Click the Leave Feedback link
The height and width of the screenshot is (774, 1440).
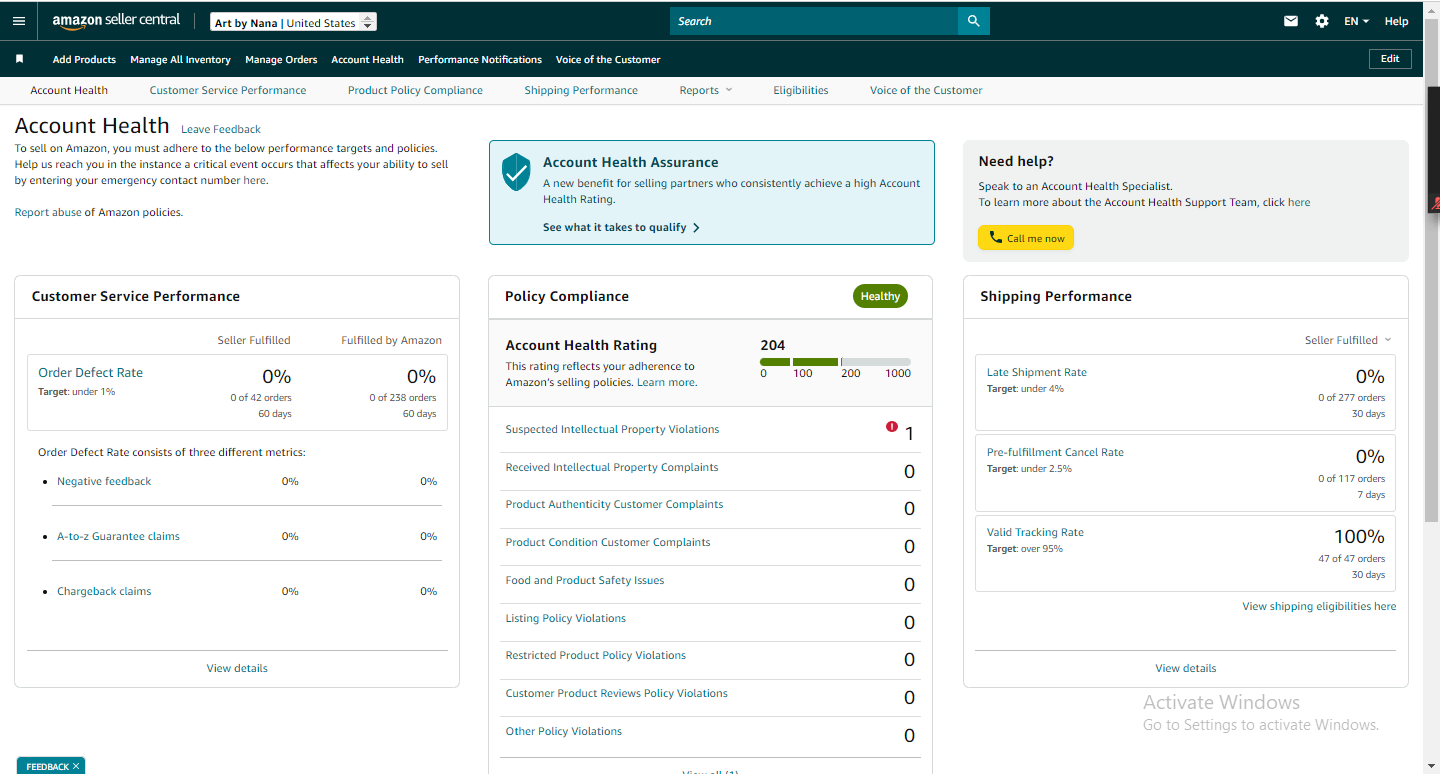(x=221, y=129)
